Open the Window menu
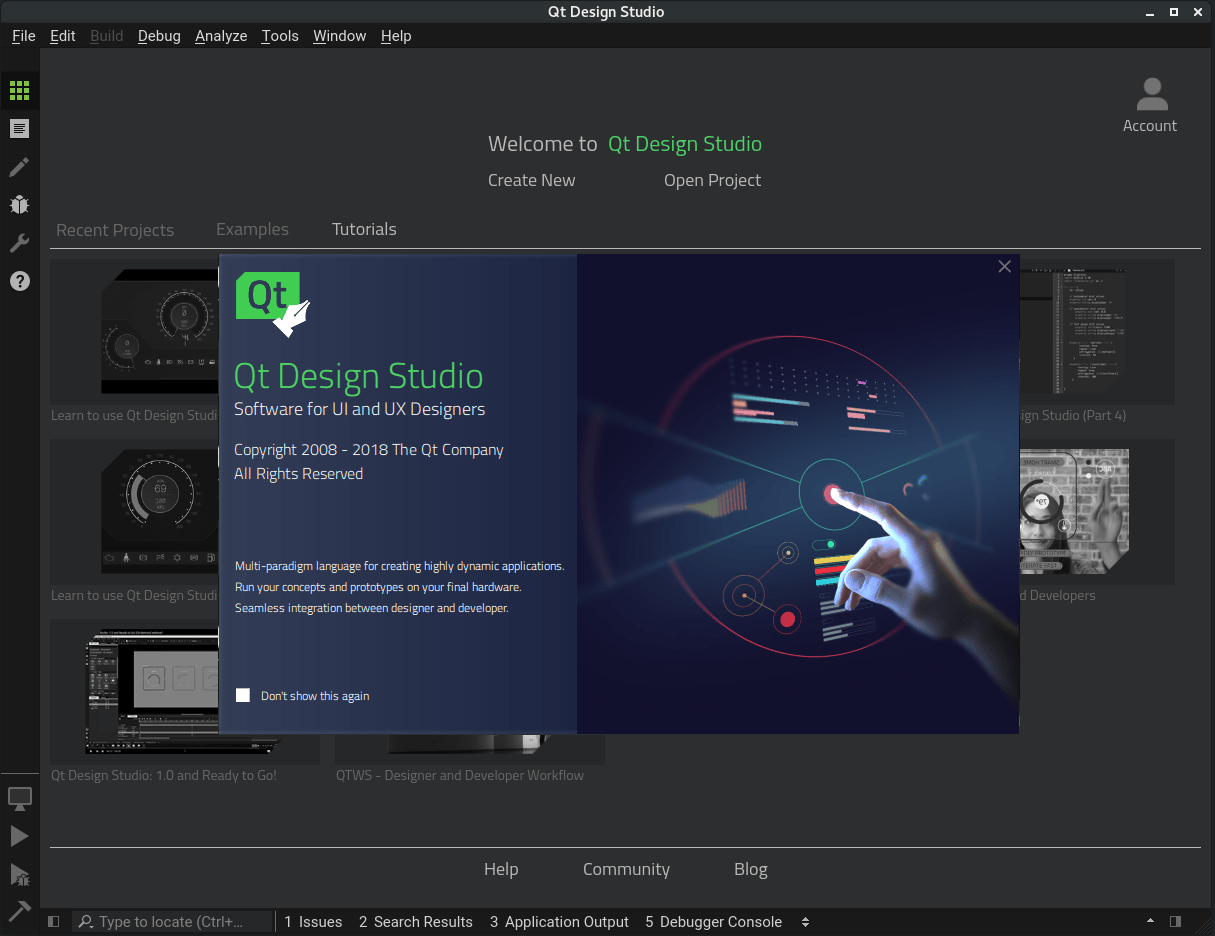The image size is (1215, 936). pos(340,36)
